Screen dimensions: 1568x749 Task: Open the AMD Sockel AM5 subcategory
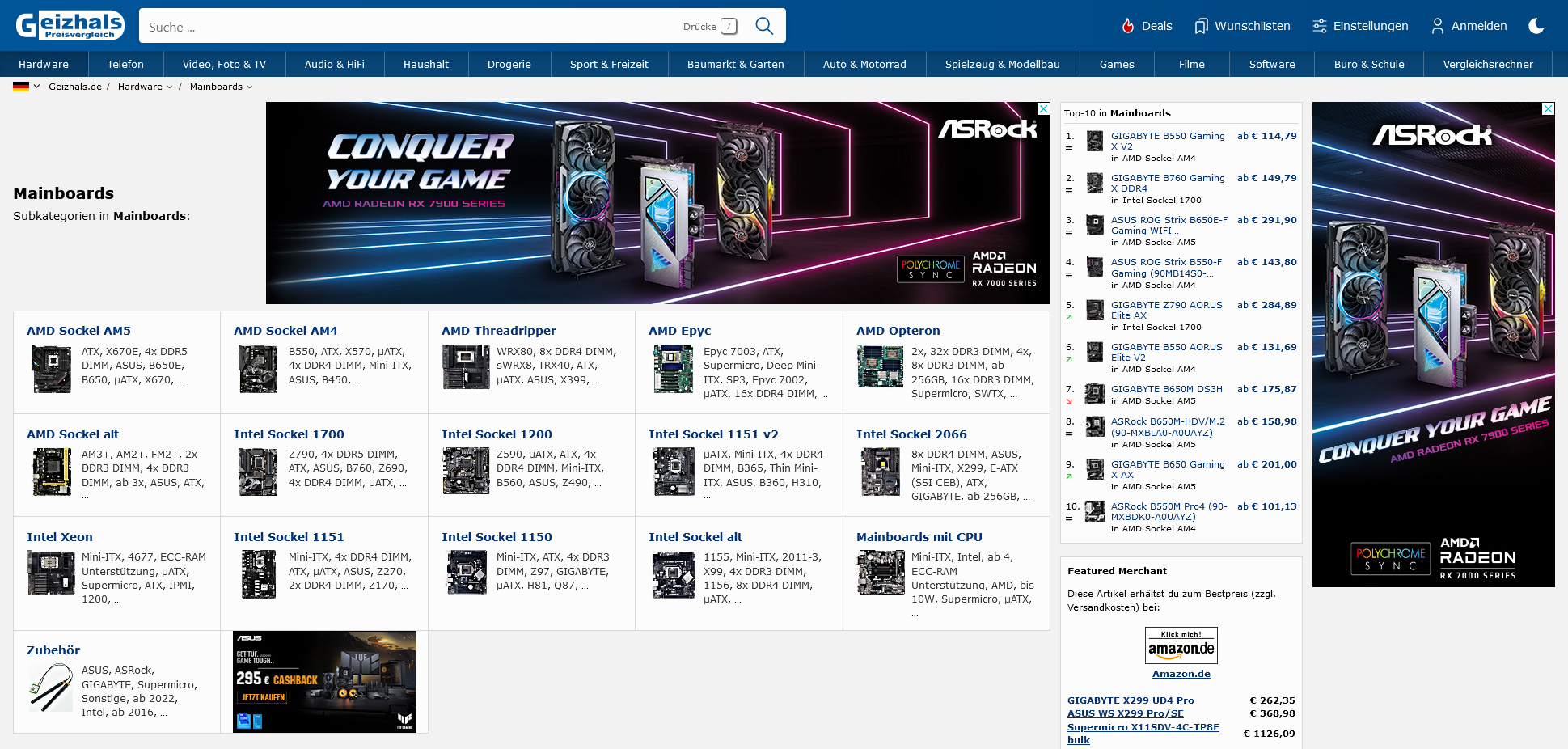coord(78,331)
